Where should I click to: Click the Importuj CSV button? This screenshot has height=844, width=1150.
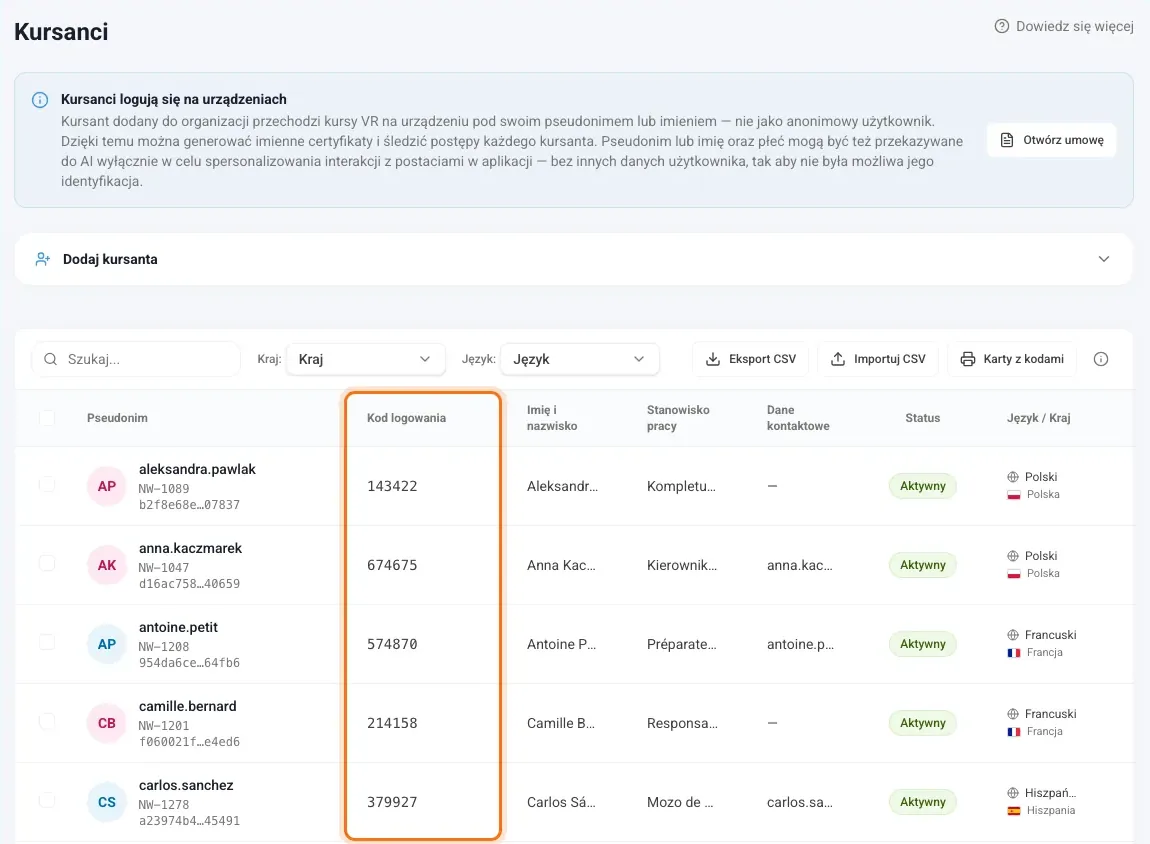[878, 359]
